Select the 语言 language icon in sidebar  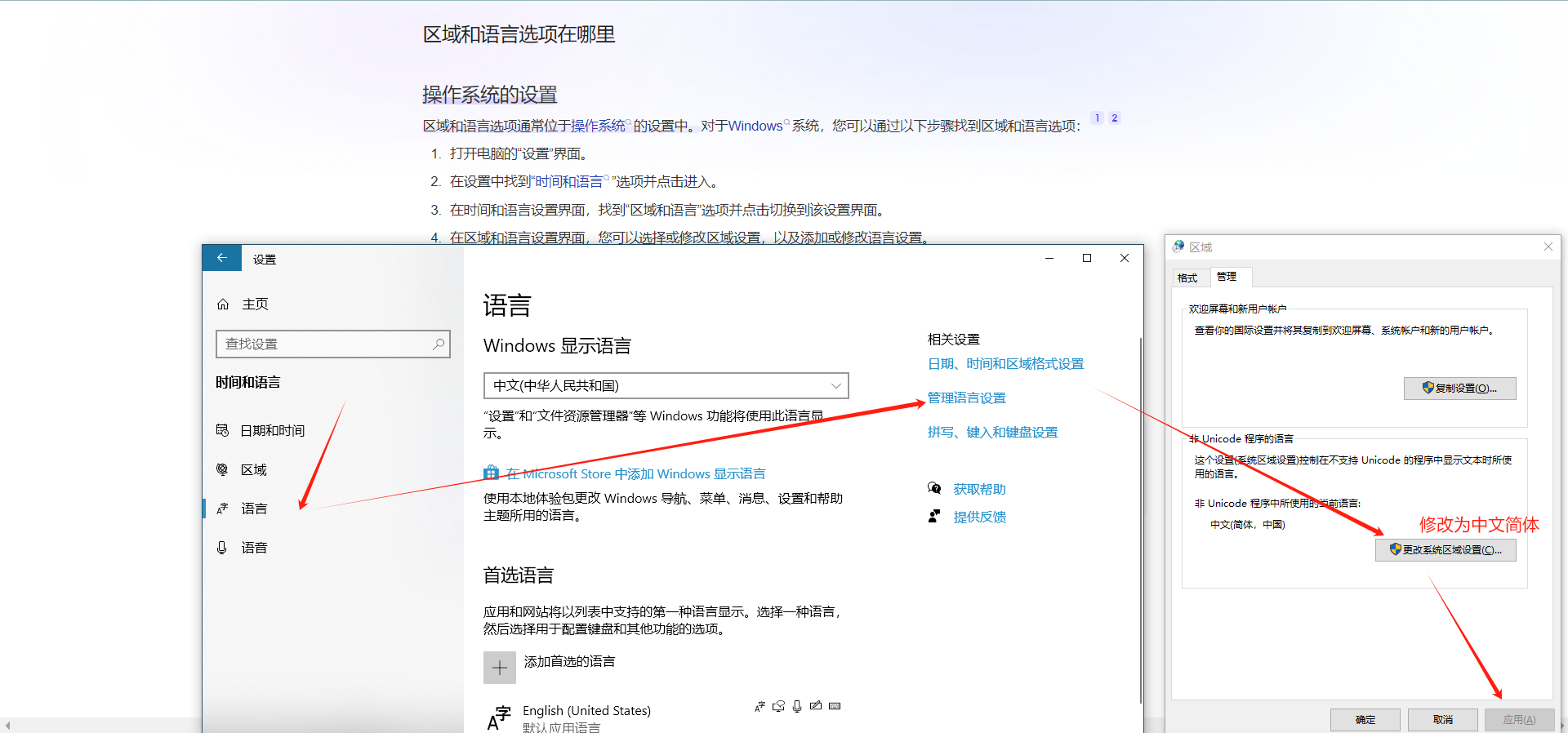(222, 509)
